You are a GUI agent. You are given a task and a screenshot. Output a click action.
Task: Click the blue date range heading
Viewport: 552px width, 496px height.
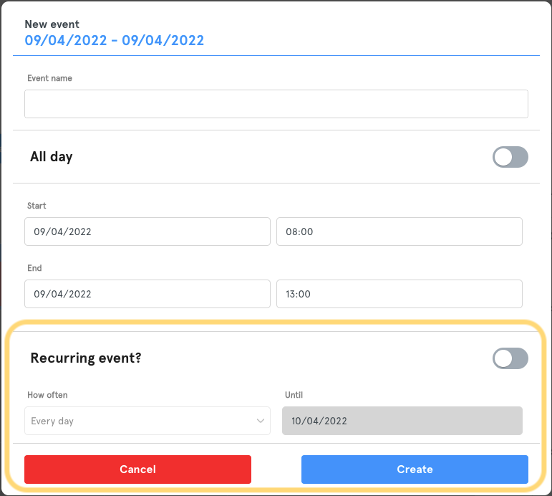[114, 40]
